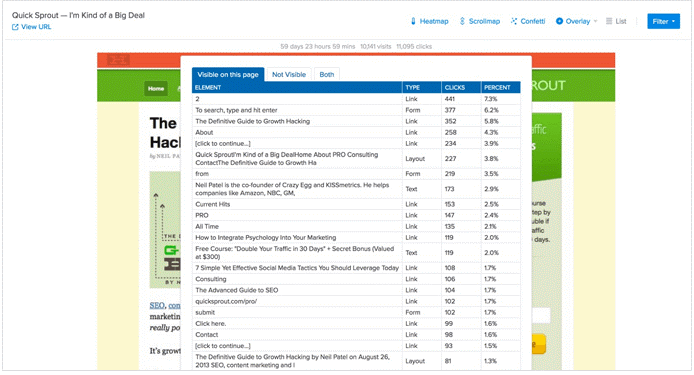The image size is (694, 375).
Task: Click the '10,141 visits' status text
Action: tap(375, 46)
